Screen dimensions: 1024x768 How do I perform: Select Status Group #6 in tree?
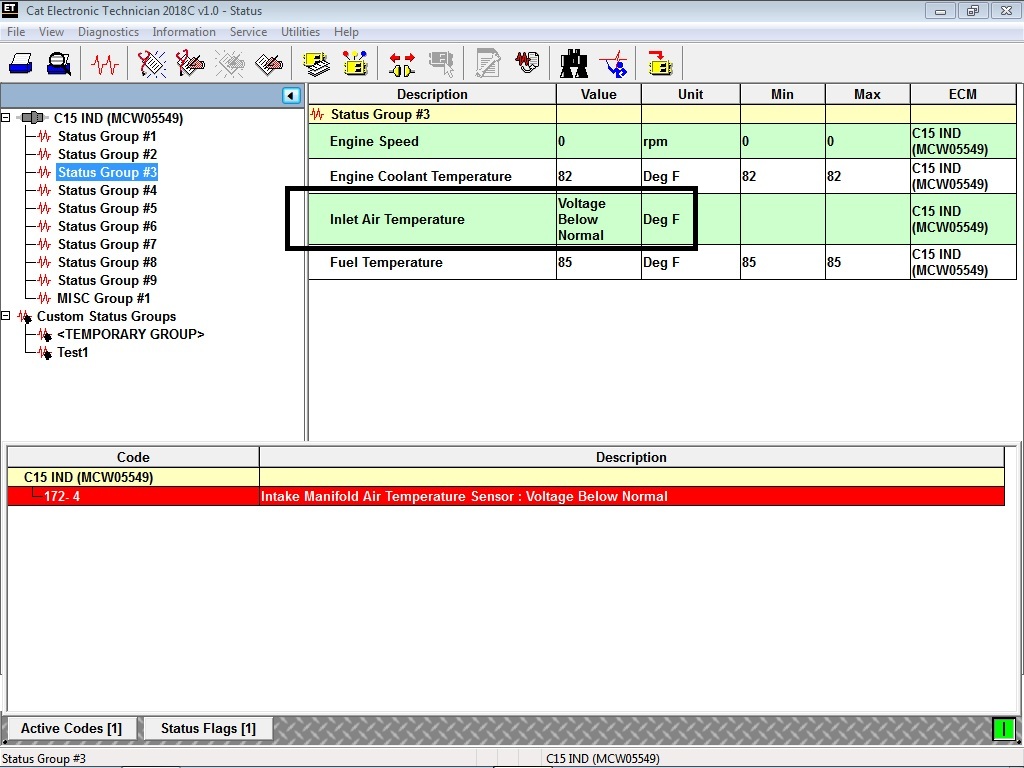pyautogui.click(x=107, y=227)
